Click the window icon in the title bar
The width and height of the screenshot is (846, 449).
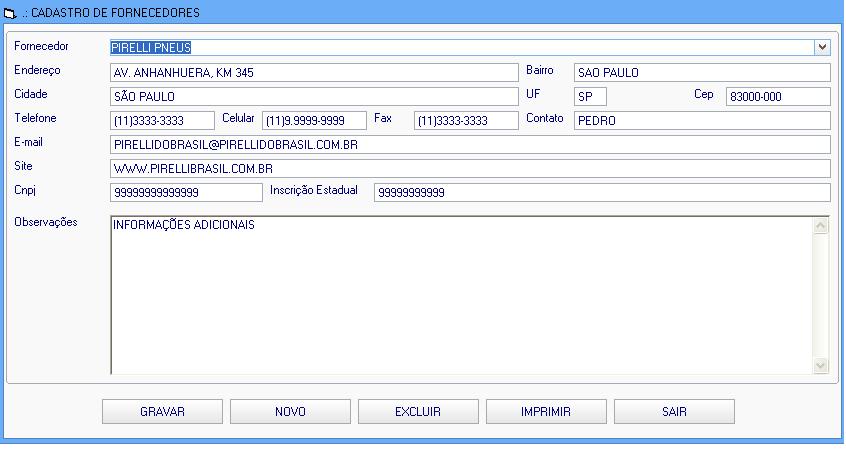[x=10, y=13]
